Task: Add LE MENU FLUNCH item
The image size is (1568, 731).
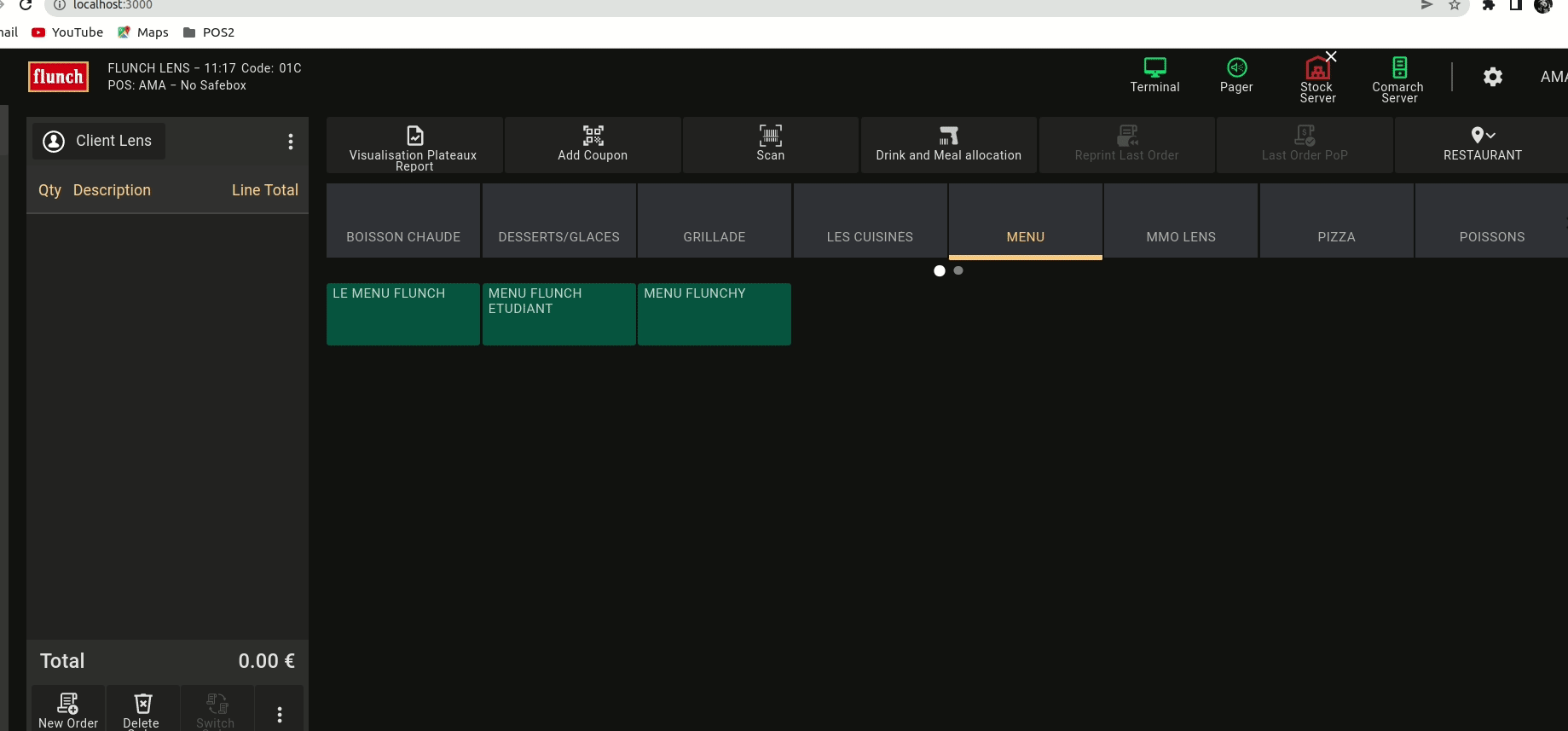Action: (402, 314)
